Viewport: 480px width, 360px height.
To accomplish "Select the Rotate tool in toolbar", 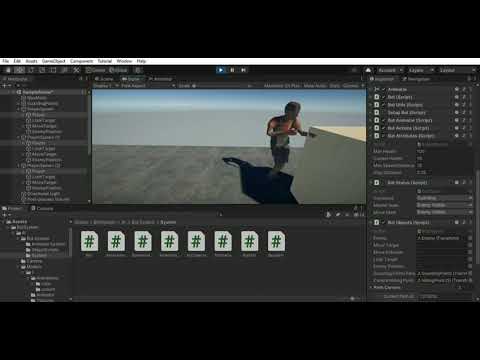I will click(31, 70).
